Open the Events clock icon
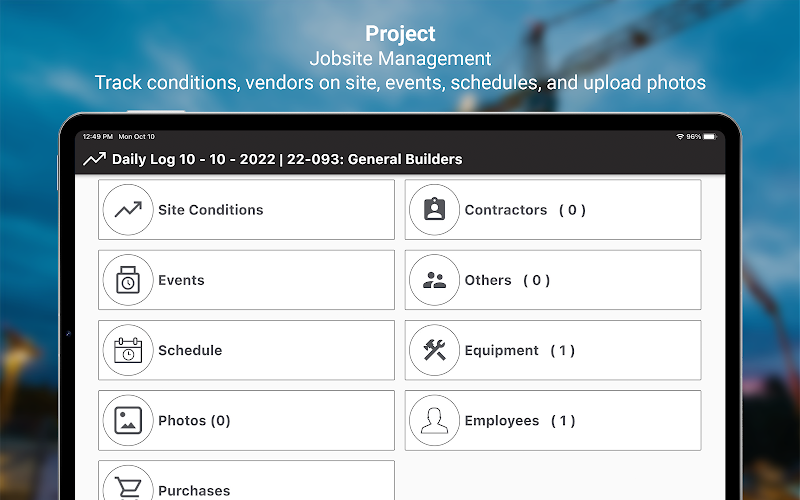 (128, 280)
